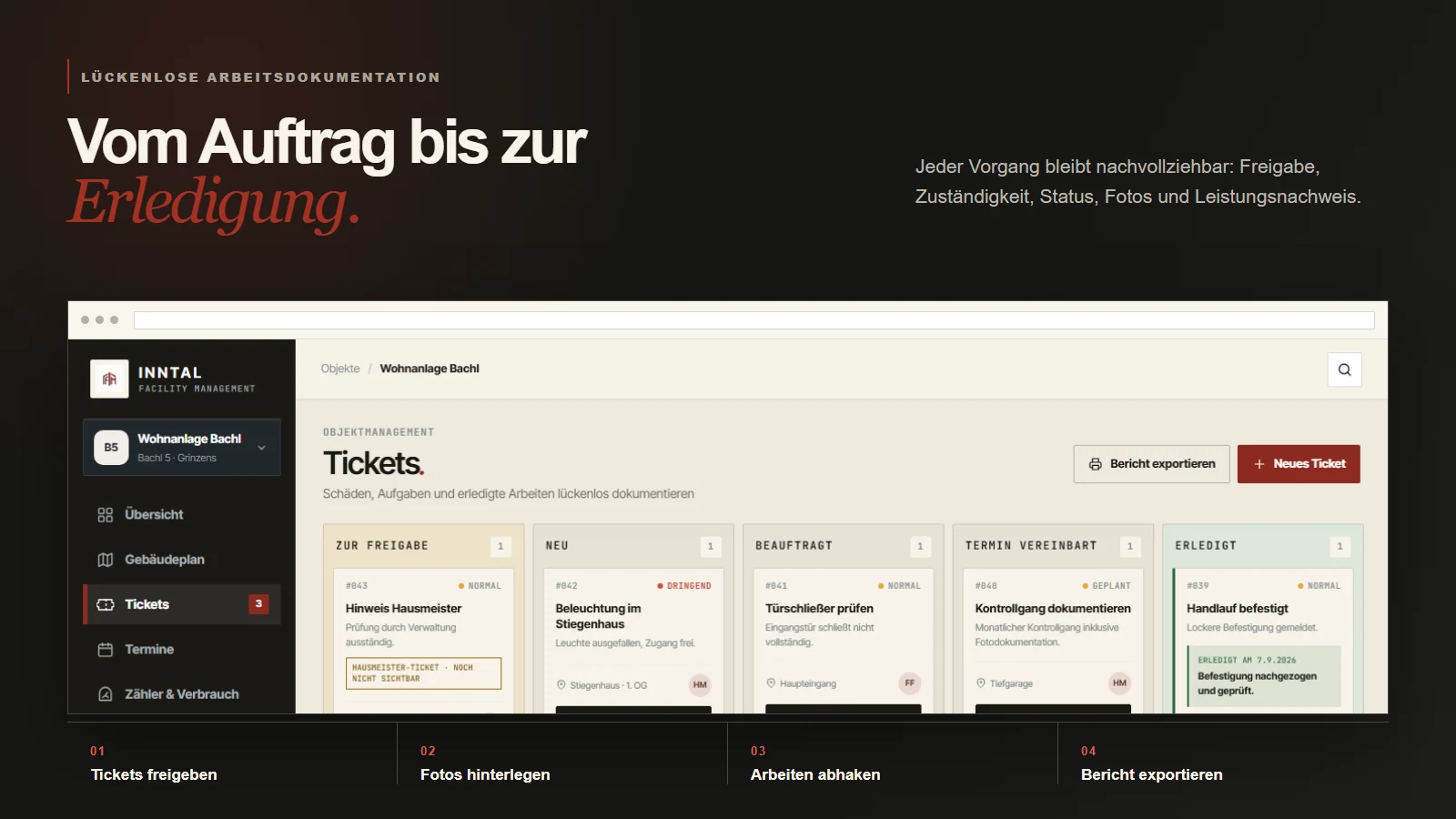Open the Handlauf befestigt ticket
The width and height of the screenshot is (1456, 819).
coord(1263,641)
